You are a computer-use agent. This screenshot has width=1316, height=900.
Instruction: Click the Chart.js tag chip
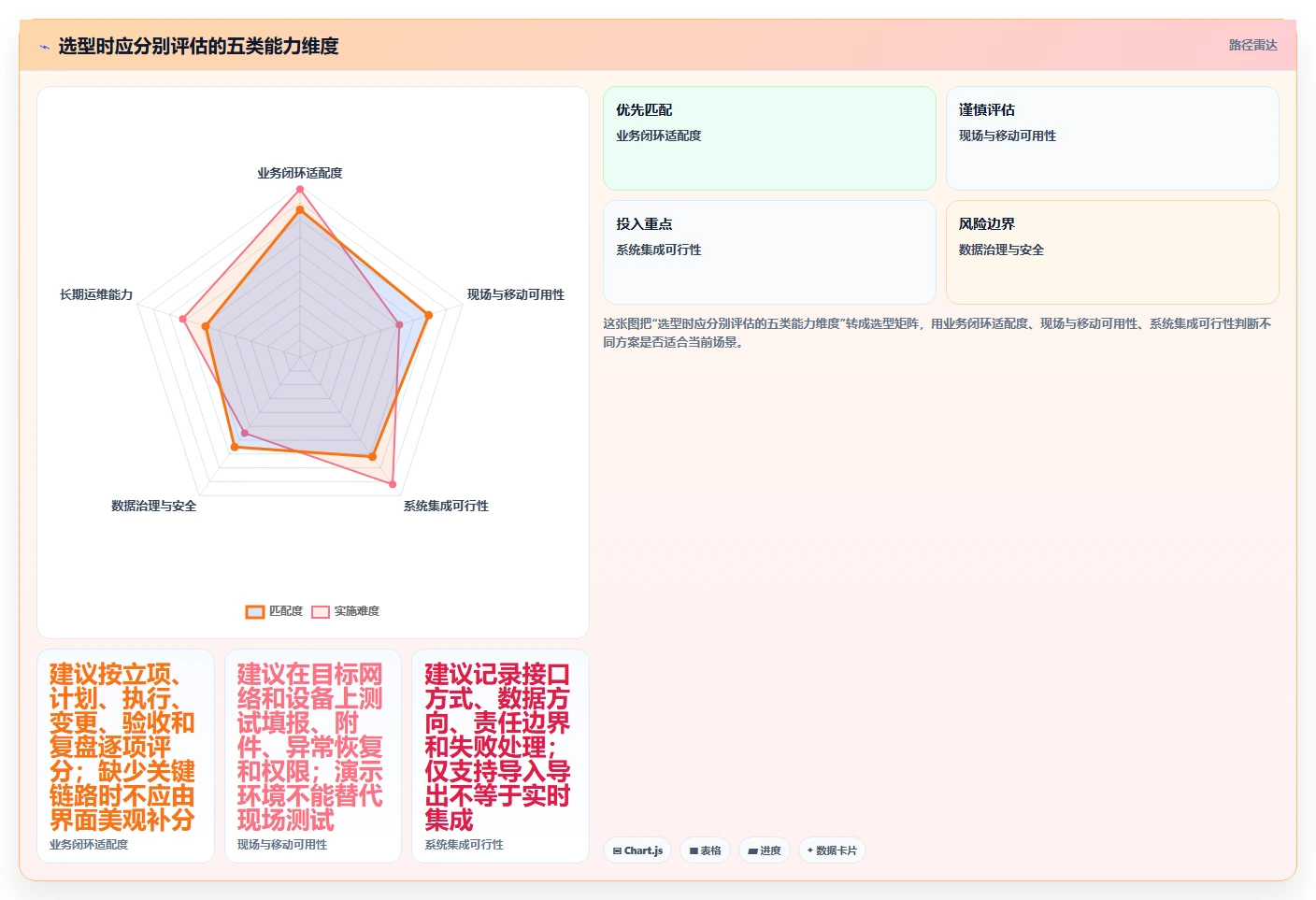click(637, 850)
